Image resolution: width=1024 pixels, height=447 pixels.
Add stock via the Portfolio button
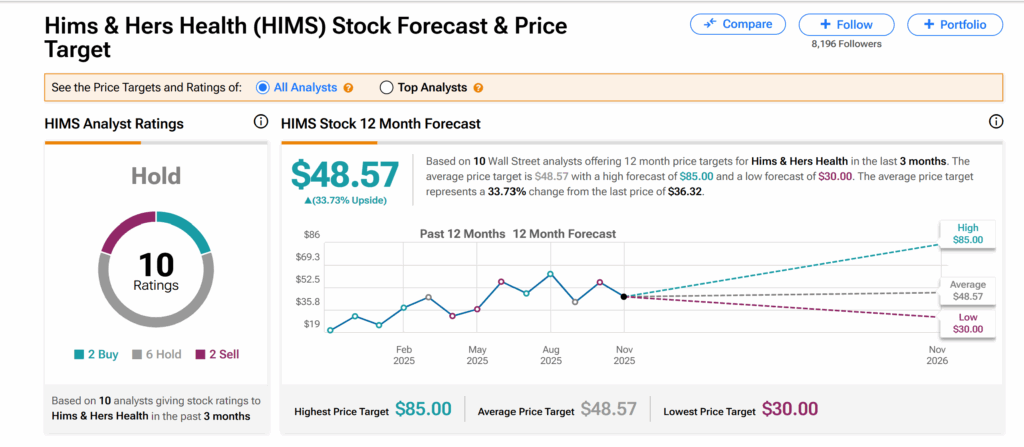[x=954, y=25]
